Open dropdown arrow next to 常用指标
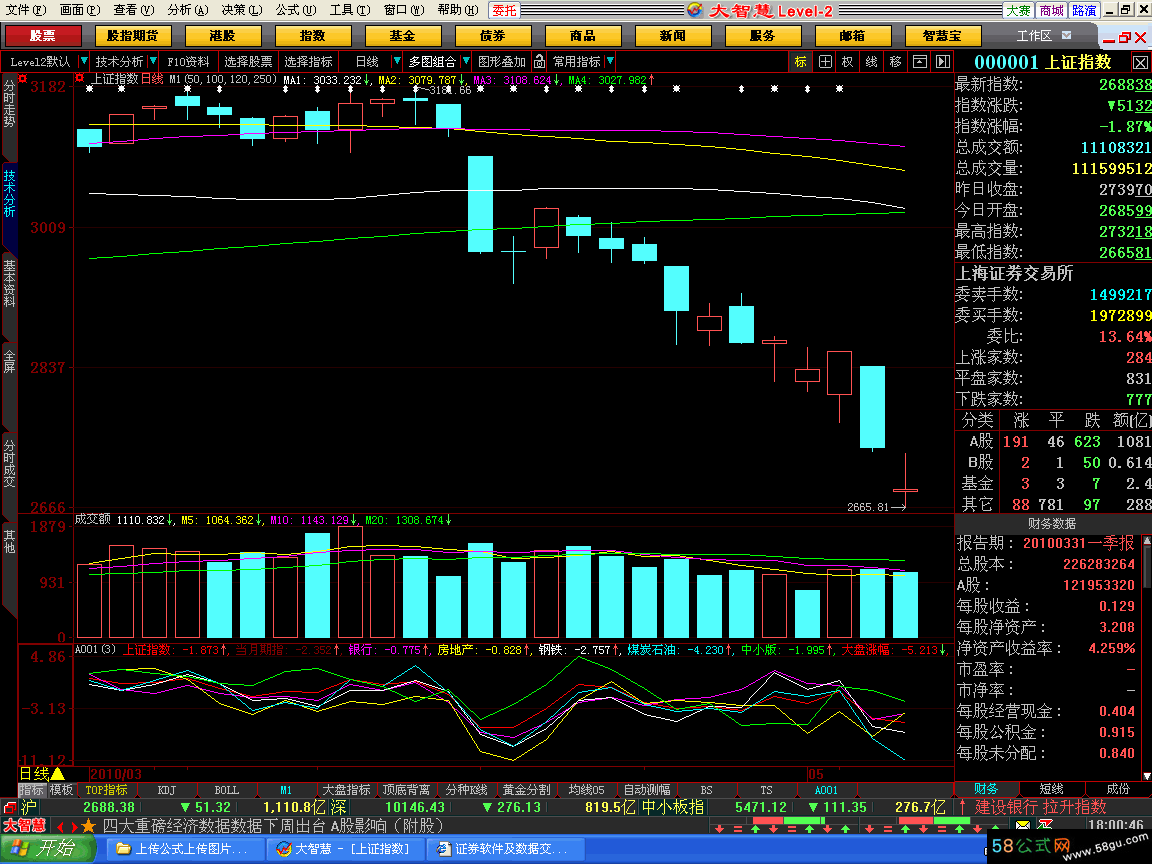The width and height of the screenshot is (1152, 864). [610, 62]
